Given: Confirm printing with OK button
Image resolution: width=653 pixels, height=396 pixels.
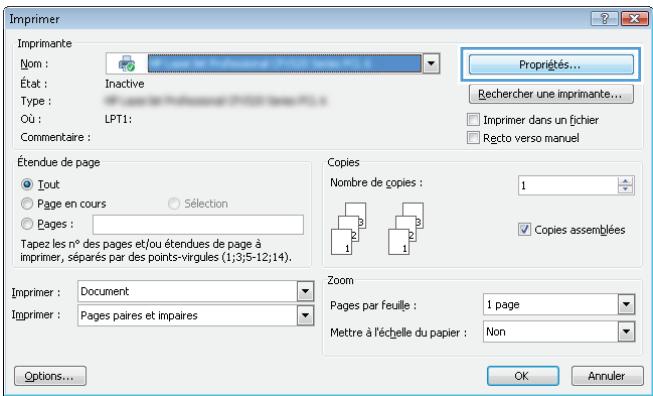Looking at the screenshot, I should pos(523,376).
